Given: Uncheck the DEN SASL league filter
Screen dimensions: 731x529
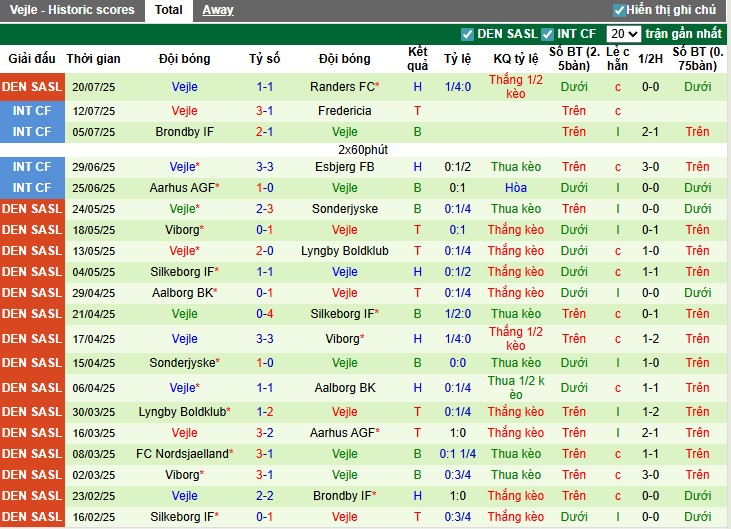Looking at the screenshot, I should click(x=467, y=34).
